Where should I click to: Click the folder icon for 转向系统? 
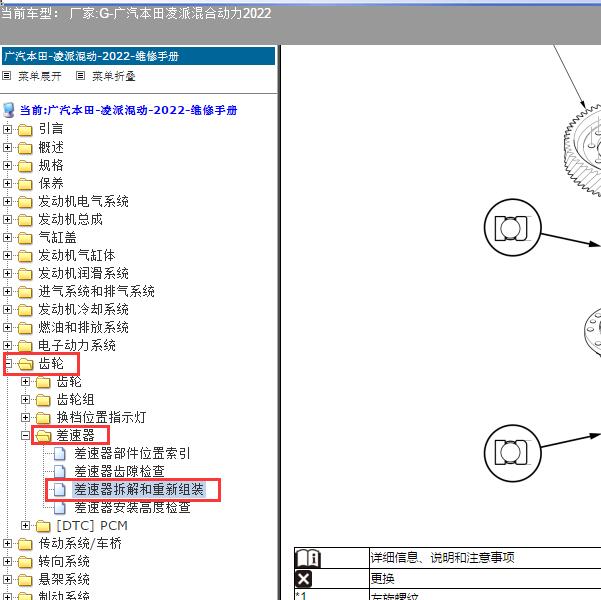click(25, 562)
